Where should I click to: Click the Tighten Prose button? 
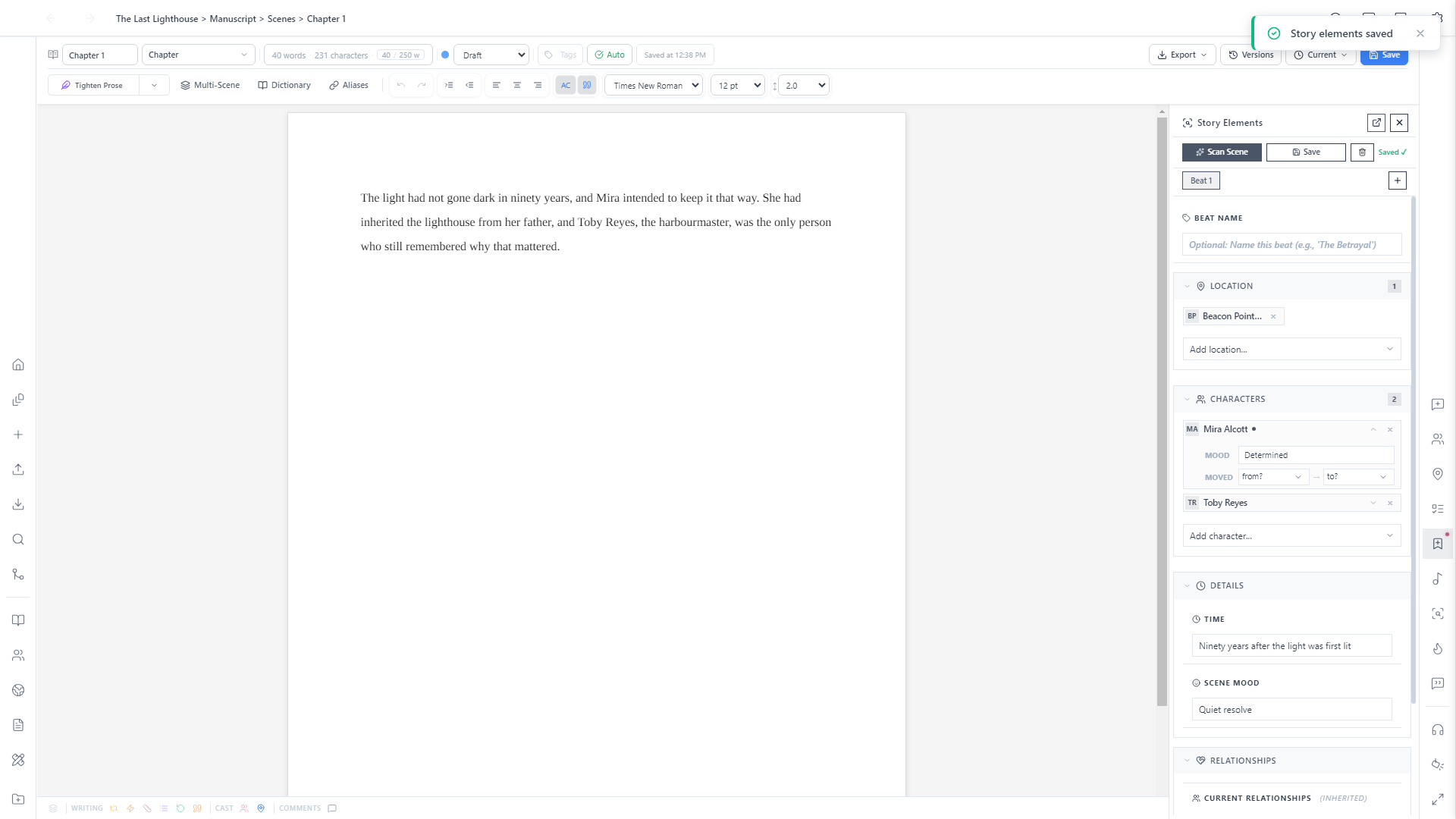click(x=94, y=85)
